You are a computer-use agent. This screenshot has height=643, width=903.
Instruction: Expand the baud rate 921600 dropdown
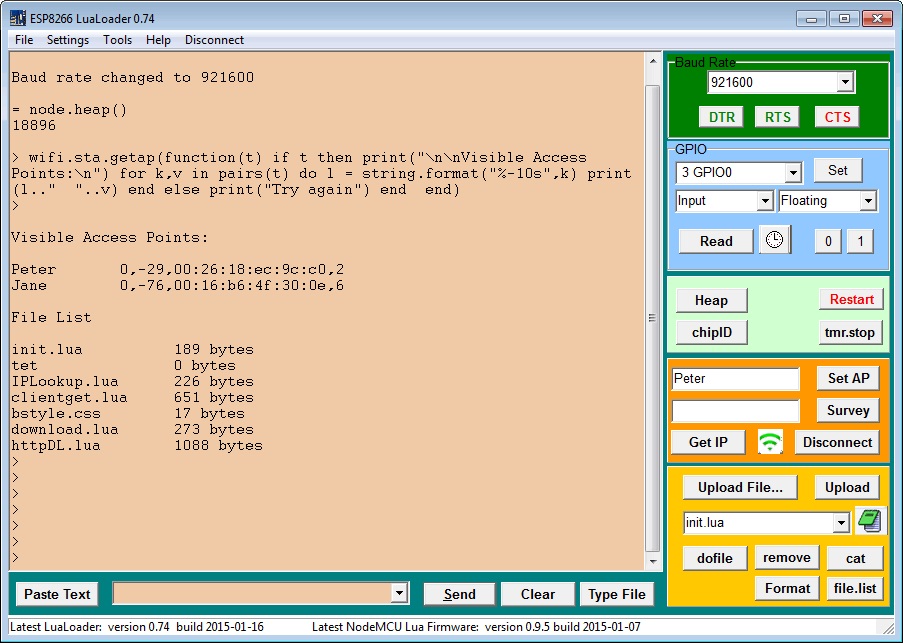(845, 82)
